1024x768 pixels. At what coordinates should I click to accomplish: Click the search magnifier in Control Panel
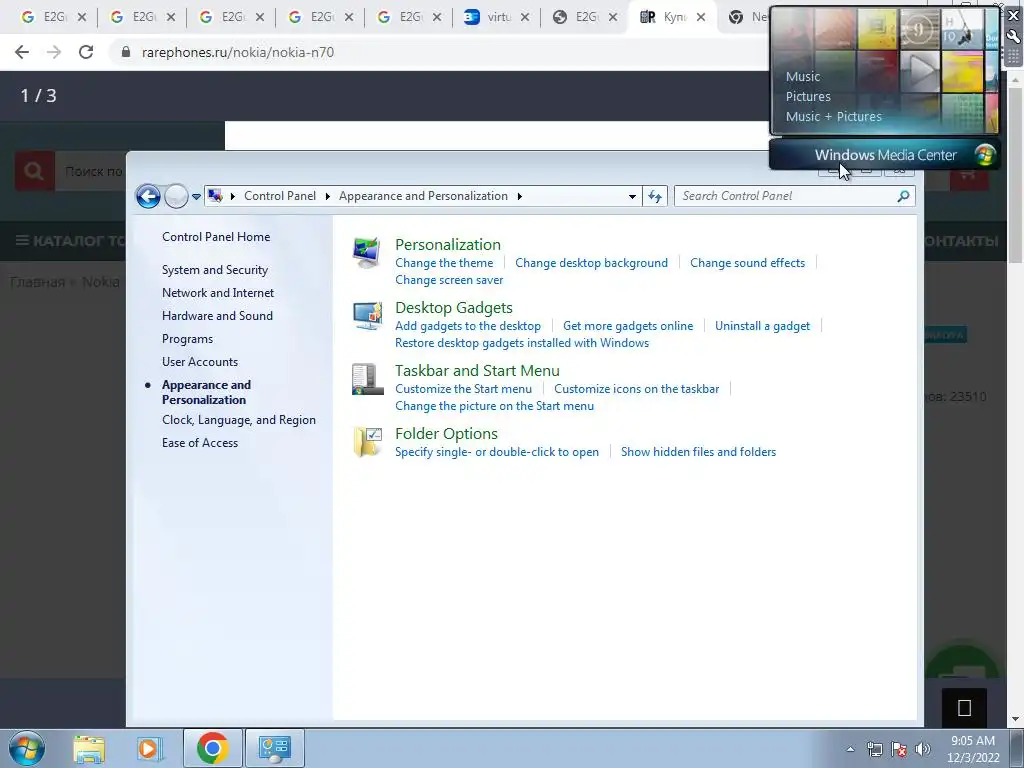903,196
